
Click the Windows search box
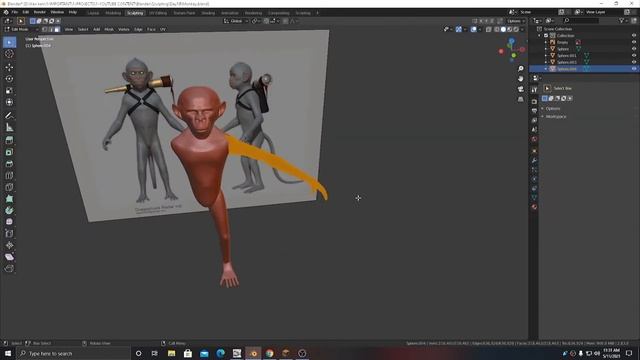(x=73, y=353)
